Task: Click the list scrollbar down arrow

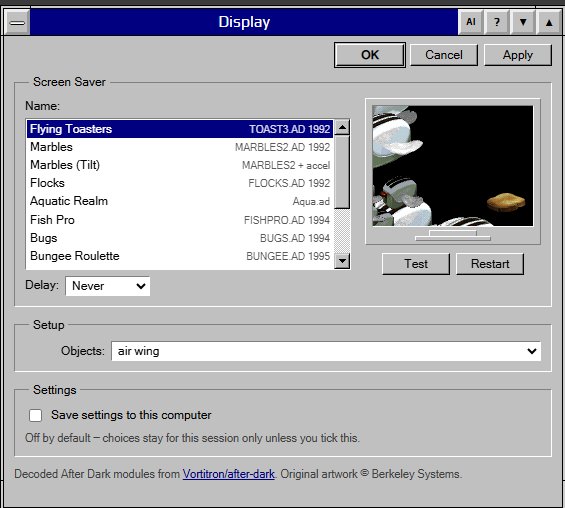Action: [342, 260]
